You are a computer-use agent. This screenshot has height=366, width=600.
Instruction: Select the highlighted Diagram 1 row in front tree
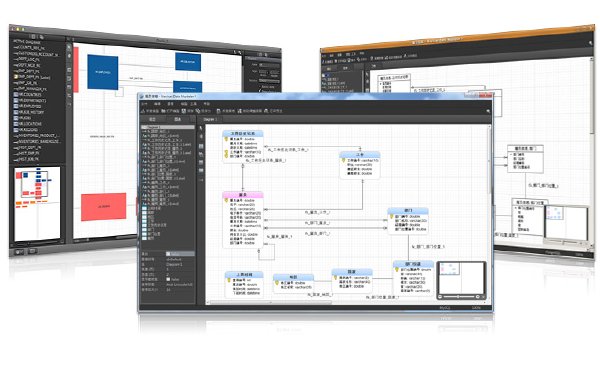coord(168,127)
